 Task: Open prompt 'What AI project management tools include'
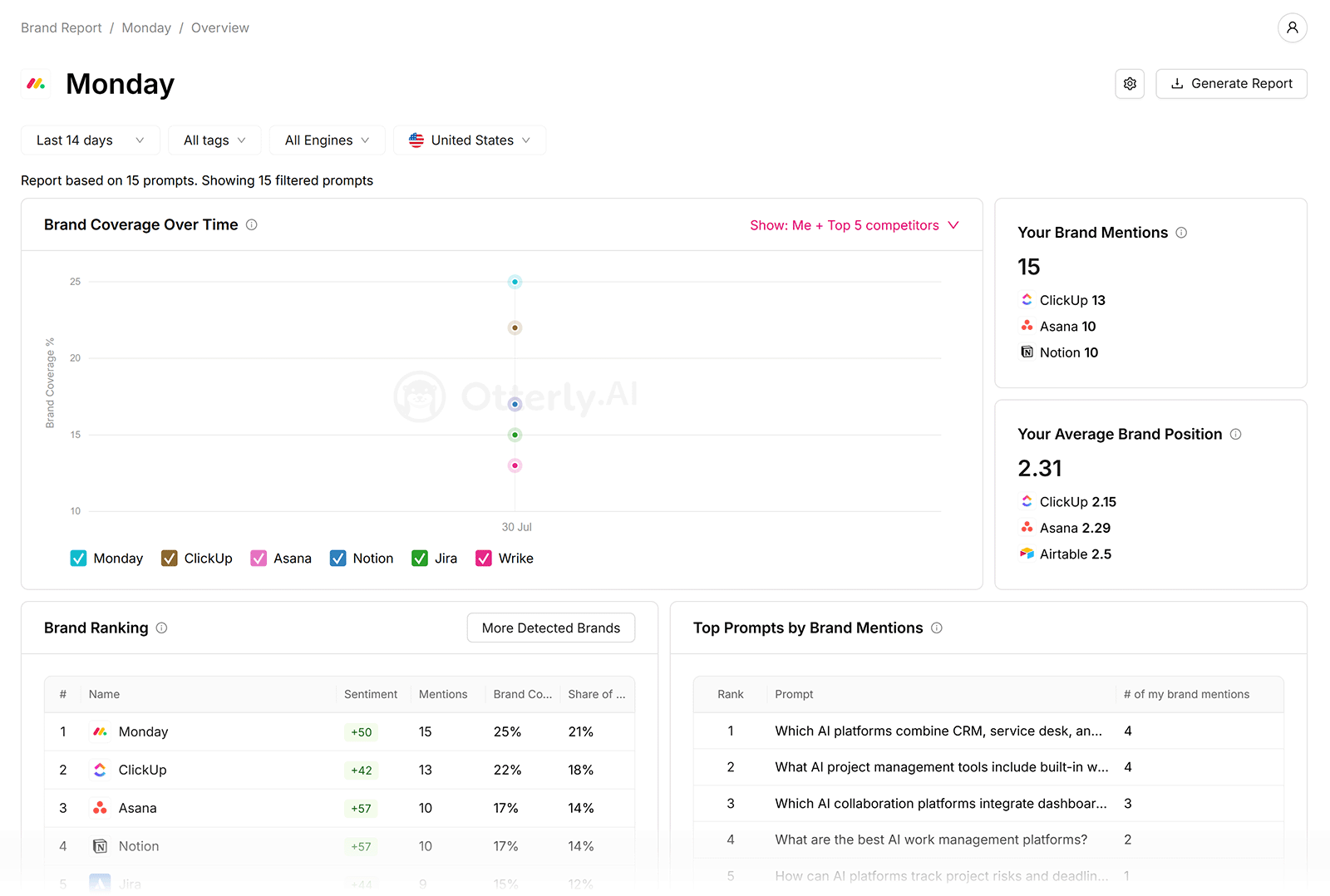(x=942, y=767)
